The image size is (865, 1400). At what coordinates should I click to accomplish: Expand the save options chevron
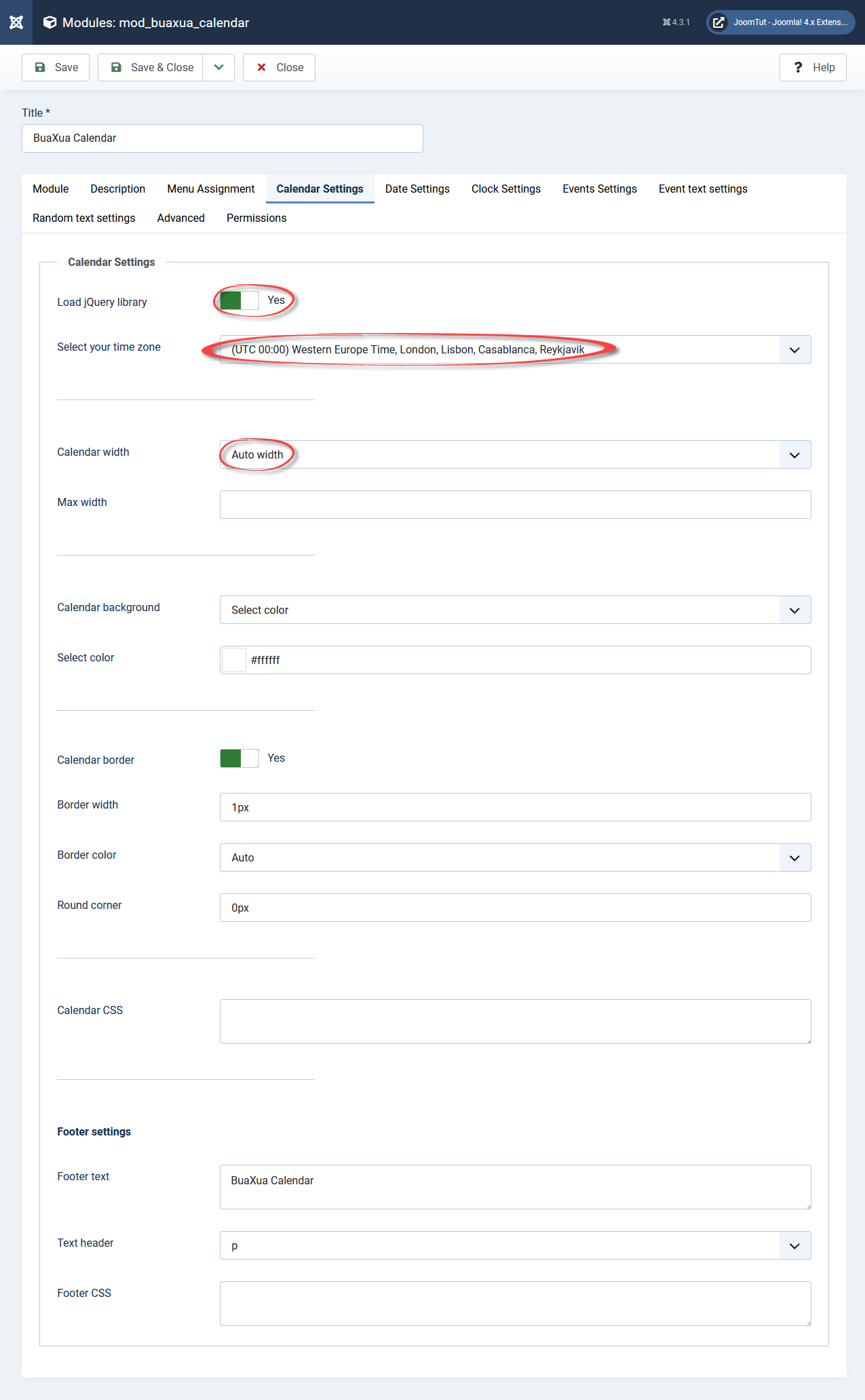tap(218, 67)
